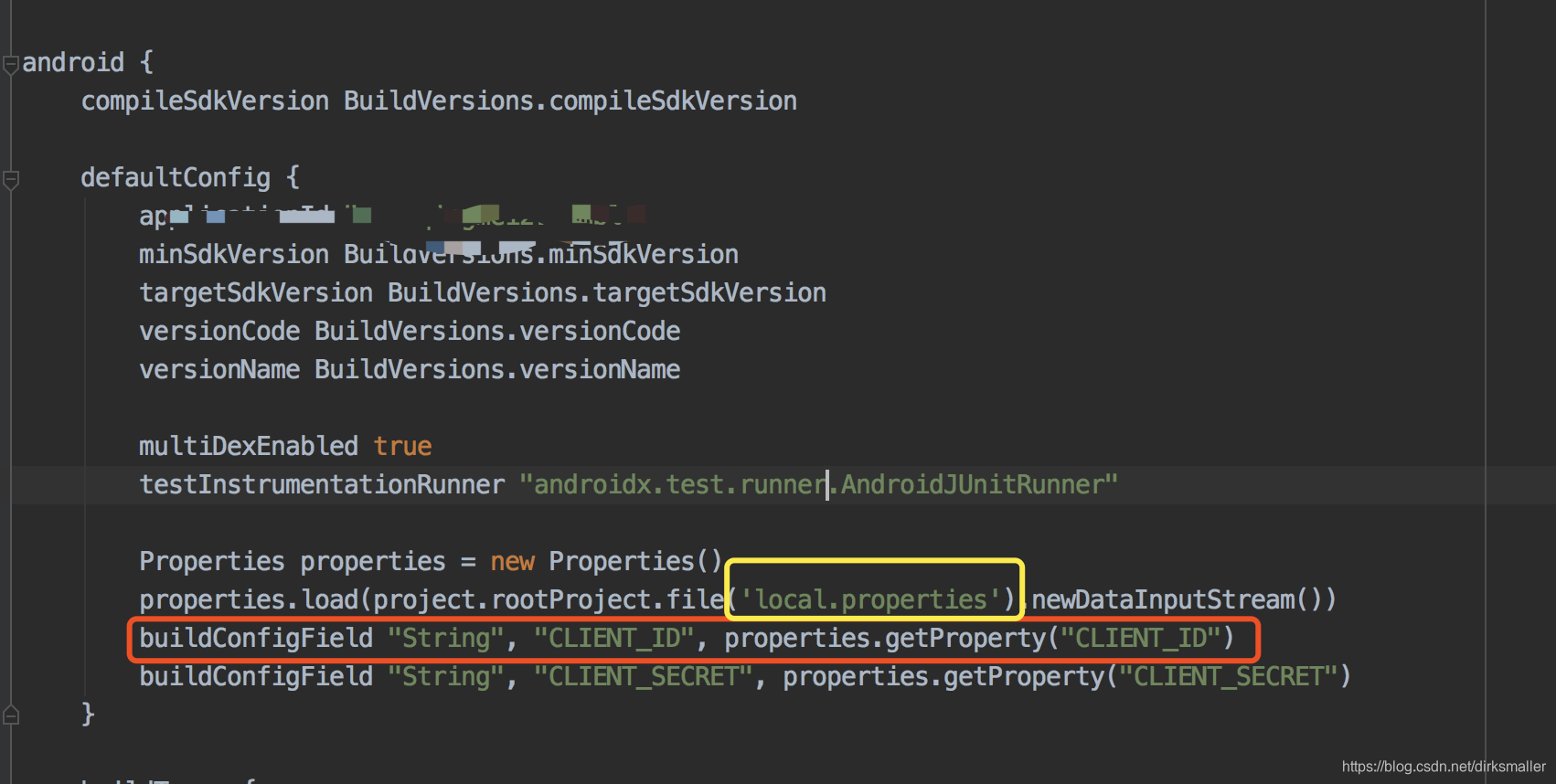
Task: Click the "androidx.test.runner.AndroidJUnitRunner" string
Action: coord(819,484)
